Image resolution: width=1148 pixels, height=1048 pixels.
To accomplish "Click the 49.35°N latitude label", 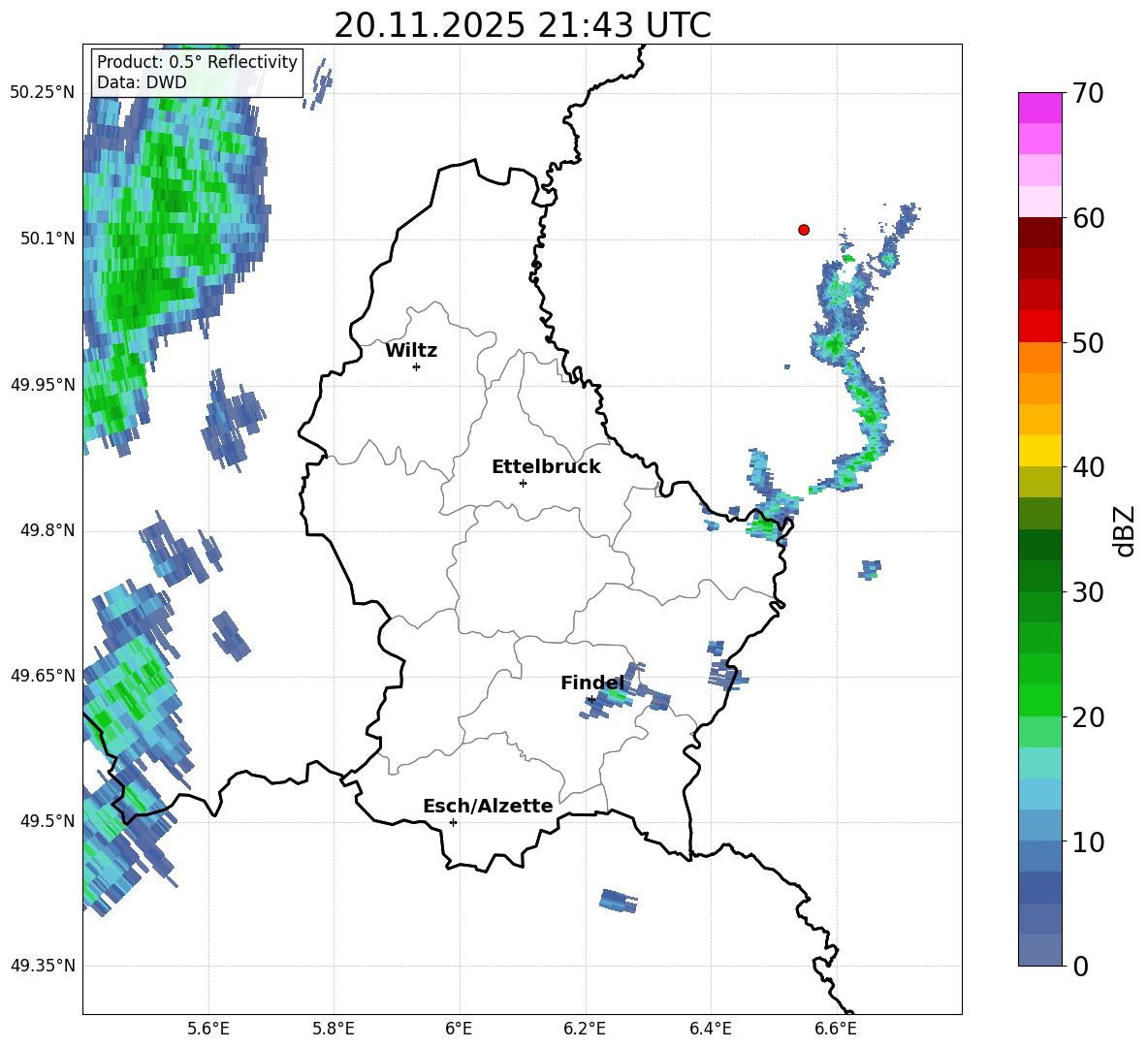I will coord(43,966).
